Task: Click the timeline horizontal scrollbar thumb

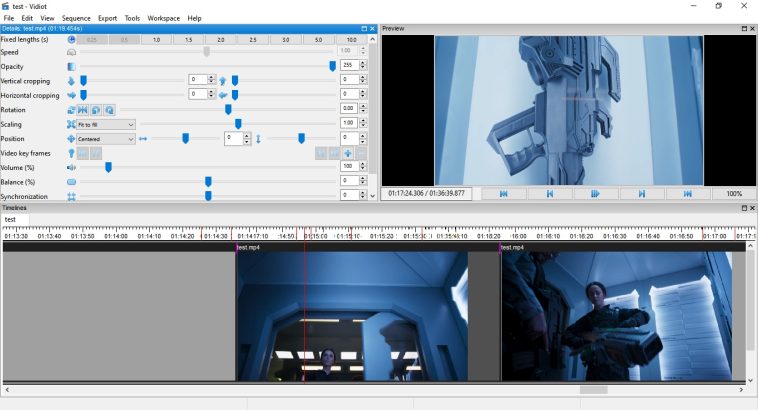Action: click(x=594, y=390)
